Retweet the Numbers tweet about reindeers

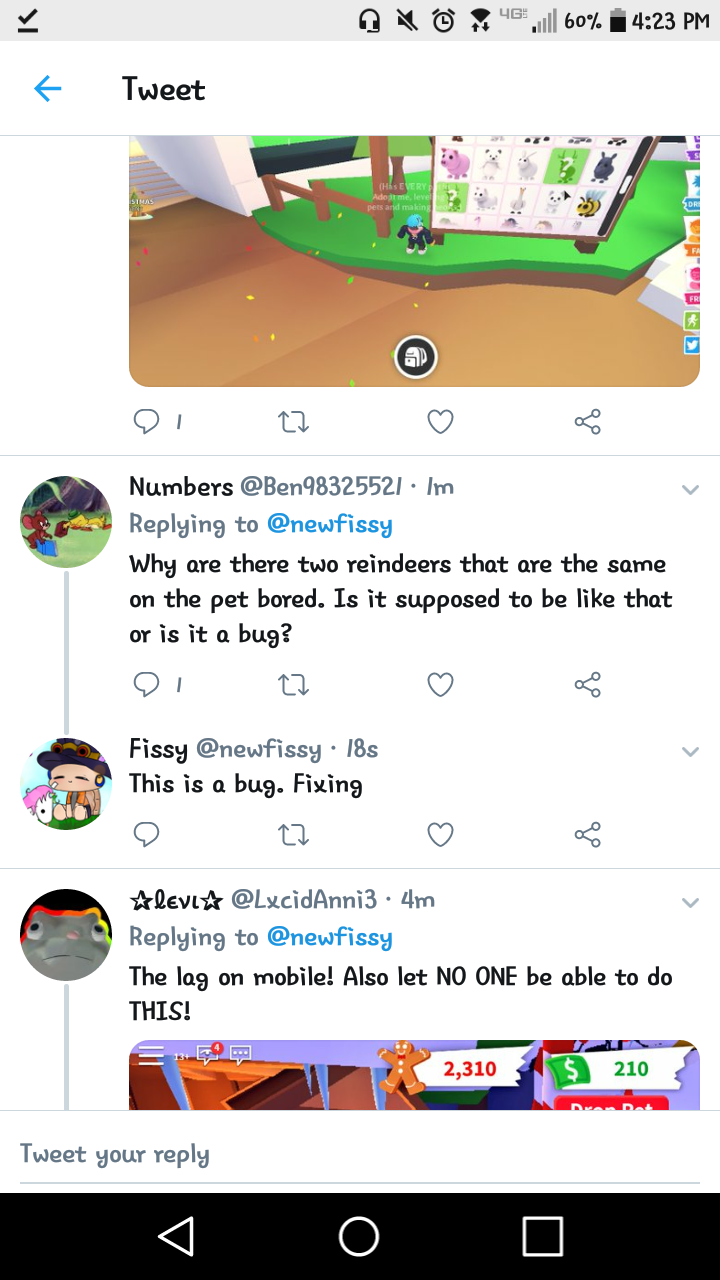[x=293, y=684]
